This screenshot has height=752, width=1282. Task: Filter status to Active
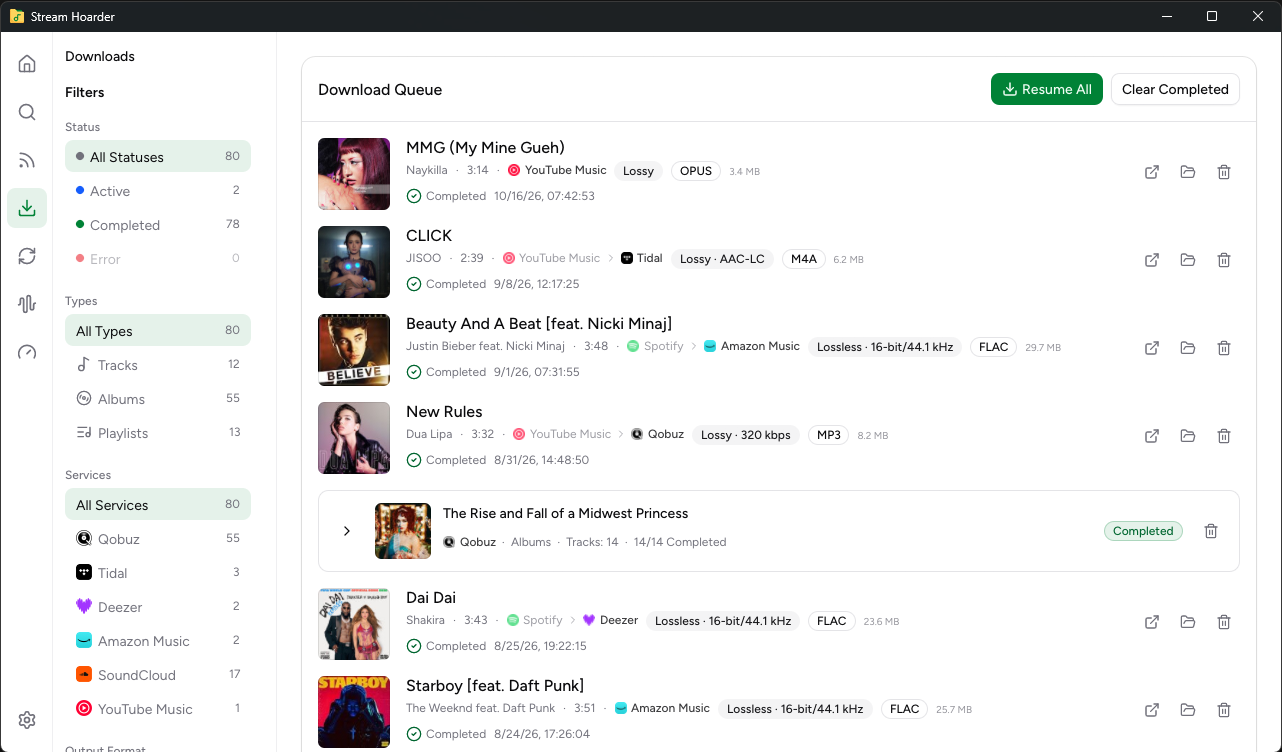[158, 190]
